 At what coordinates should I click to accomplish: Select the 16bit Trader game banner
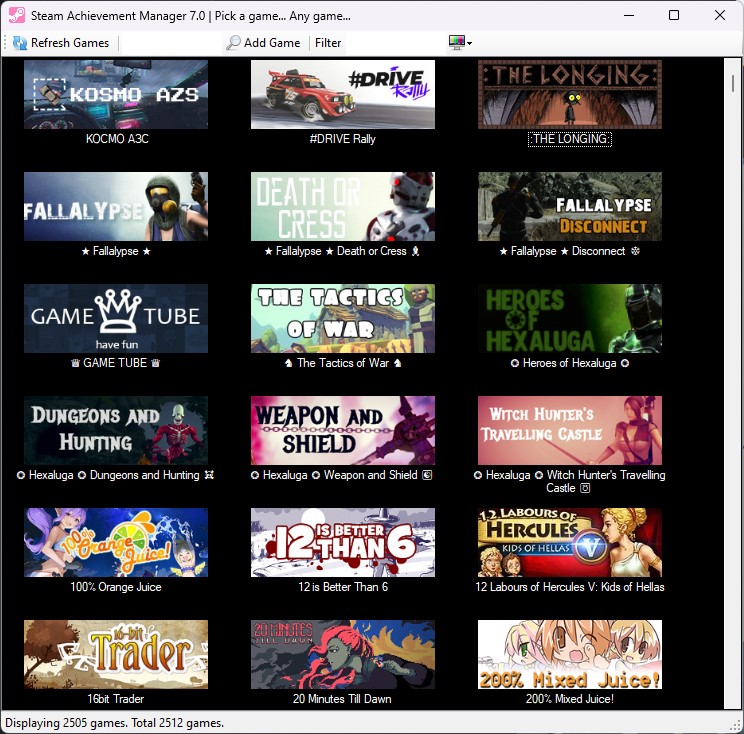(x=116, y=654)
